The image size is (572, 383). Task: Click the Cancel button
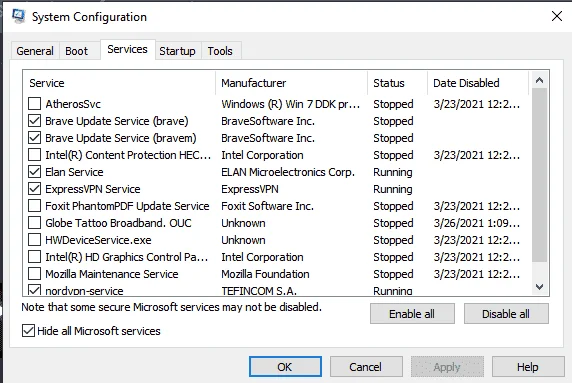point(366,367)
